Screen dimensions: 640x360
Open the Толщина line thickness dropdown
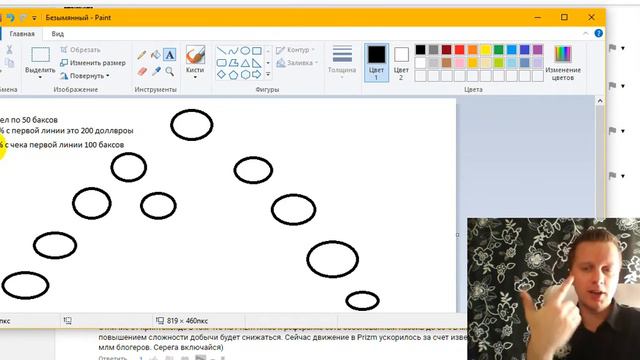pos(342,62)
